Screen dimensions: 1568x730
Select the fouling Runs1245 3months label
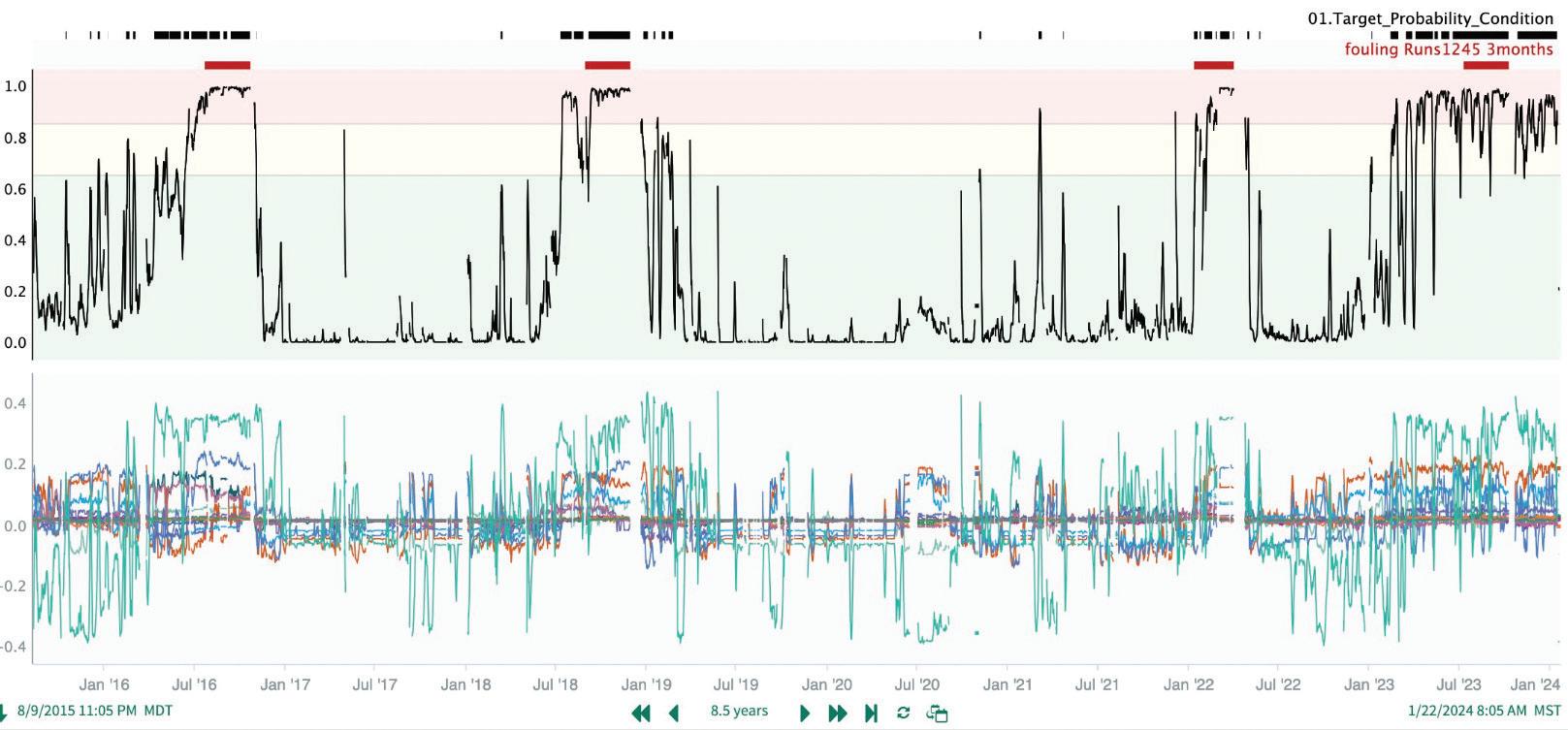tap(1449, 49)
